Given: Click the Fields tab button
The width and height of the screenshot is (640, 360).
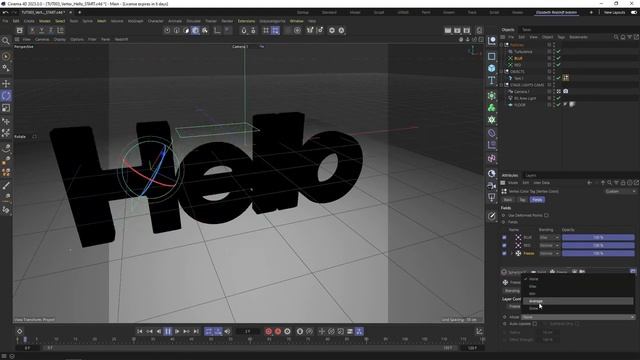Looking at the screenshot, I should (x=537, y=200).
